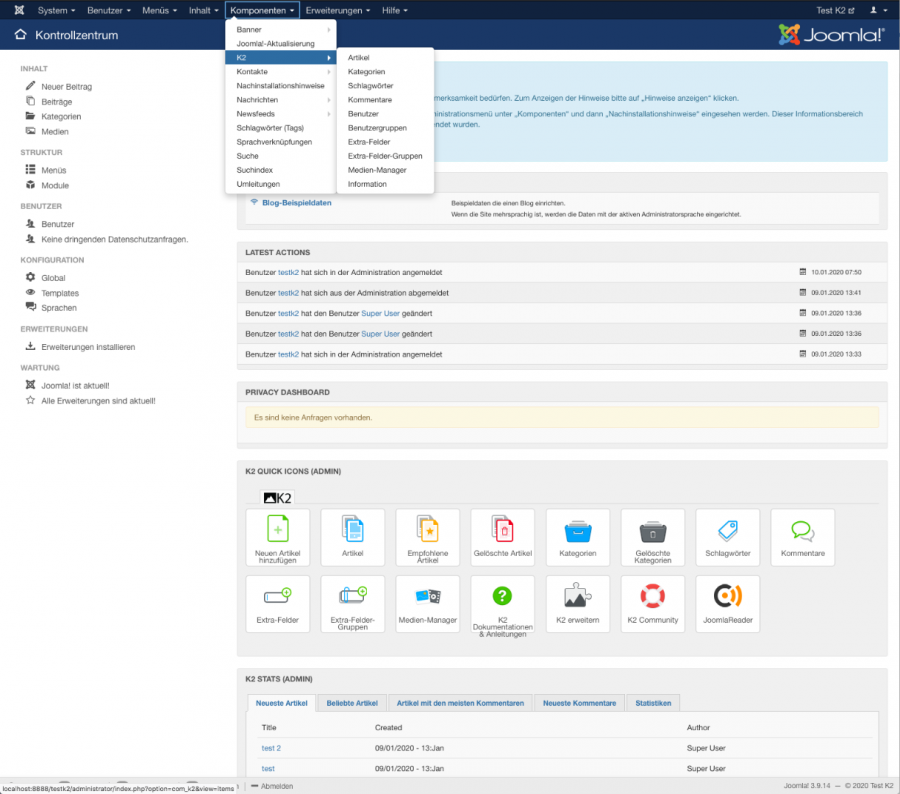Open the K2 erweitern quick icon
The image size is (900, 794).
click(577, 604)
